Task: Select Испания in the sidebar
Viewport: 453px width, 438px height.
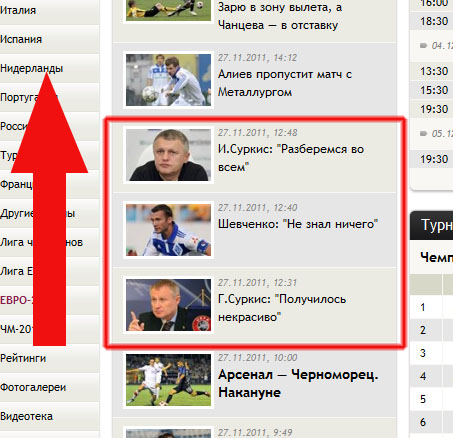Action: pos(21,39)
